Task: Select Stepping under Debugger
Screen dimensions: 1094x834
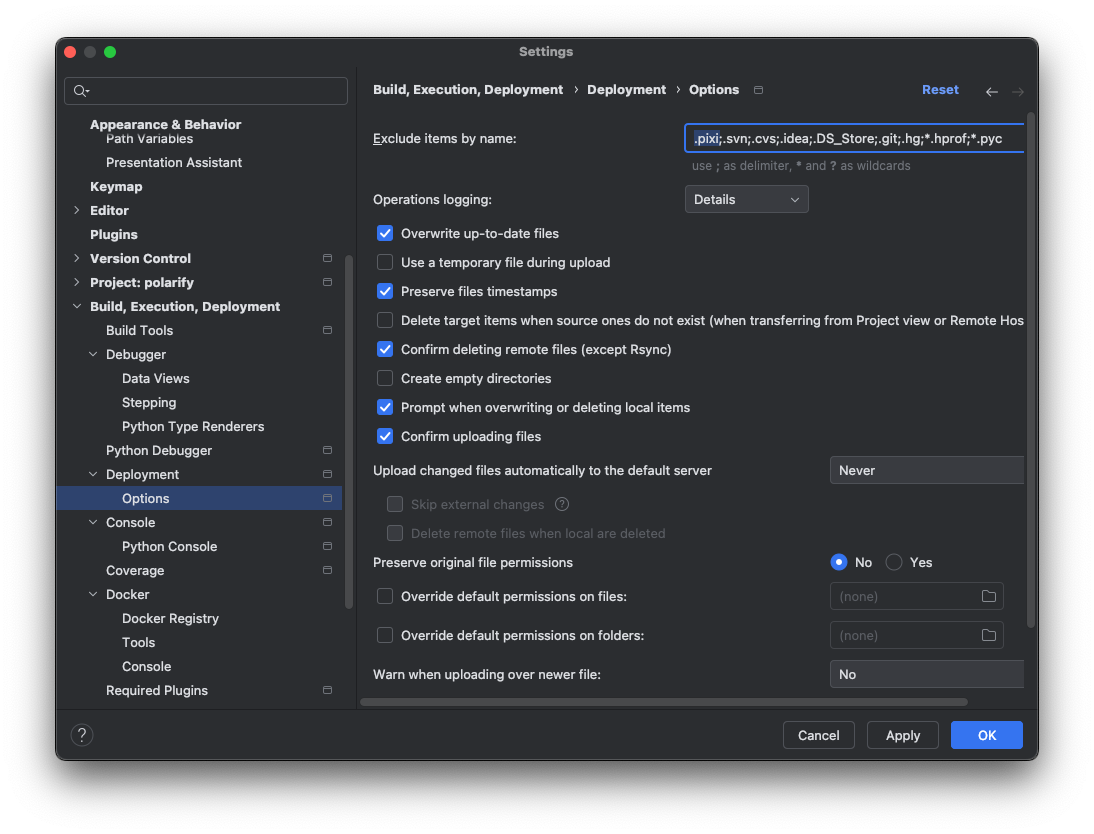Action: (149, 403)
